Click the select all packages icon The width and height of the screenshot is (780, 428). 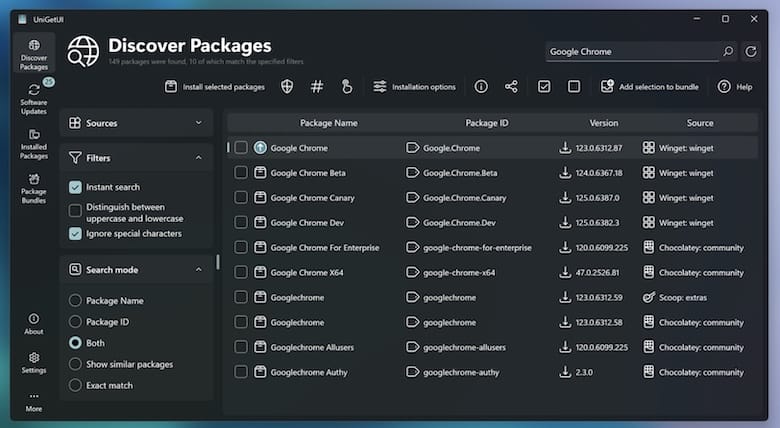pos(544,87)
